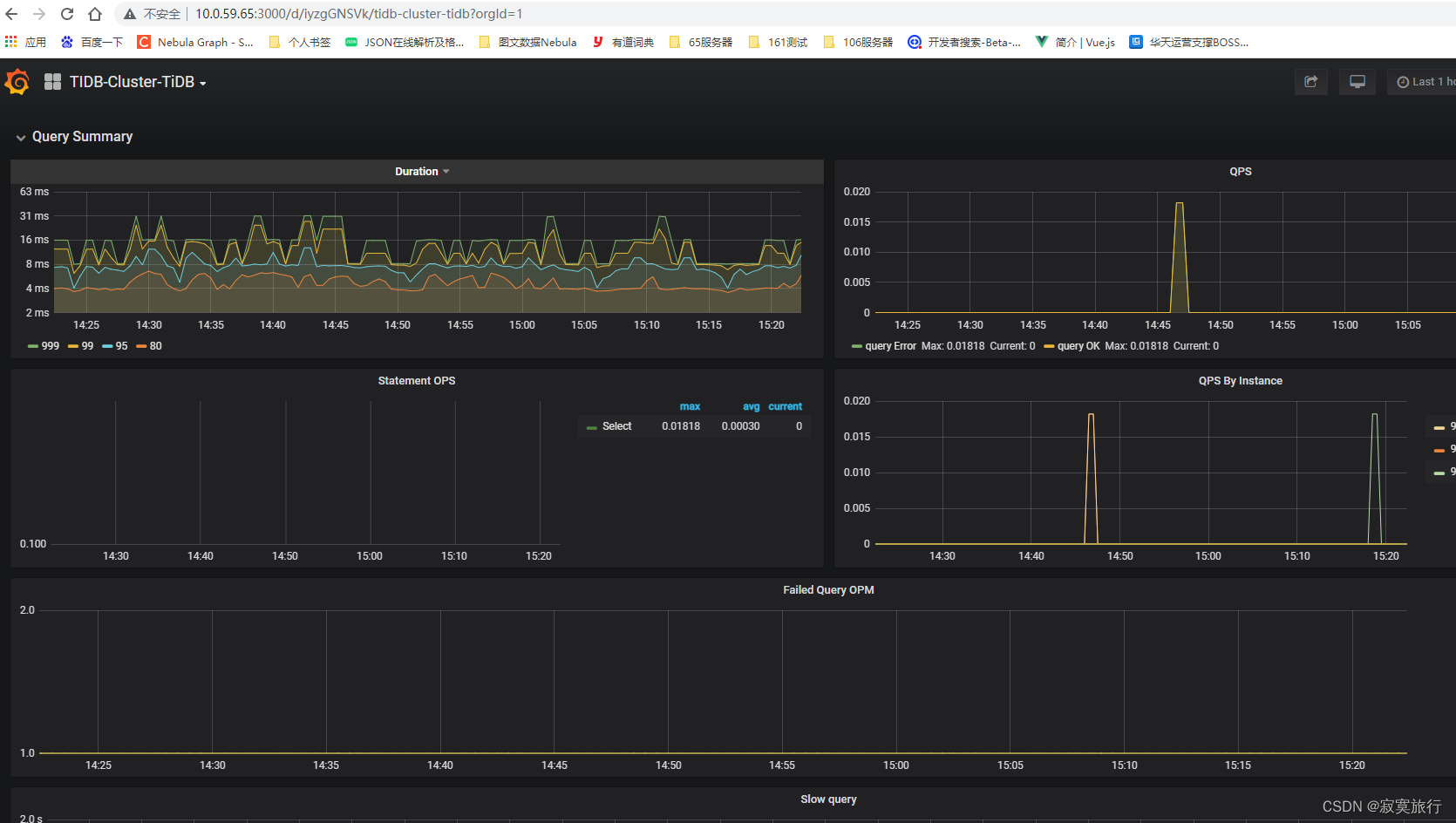Click the not-secure warning icon
This screenshot has height=823, width=1456.
click(x=129, y=14)
